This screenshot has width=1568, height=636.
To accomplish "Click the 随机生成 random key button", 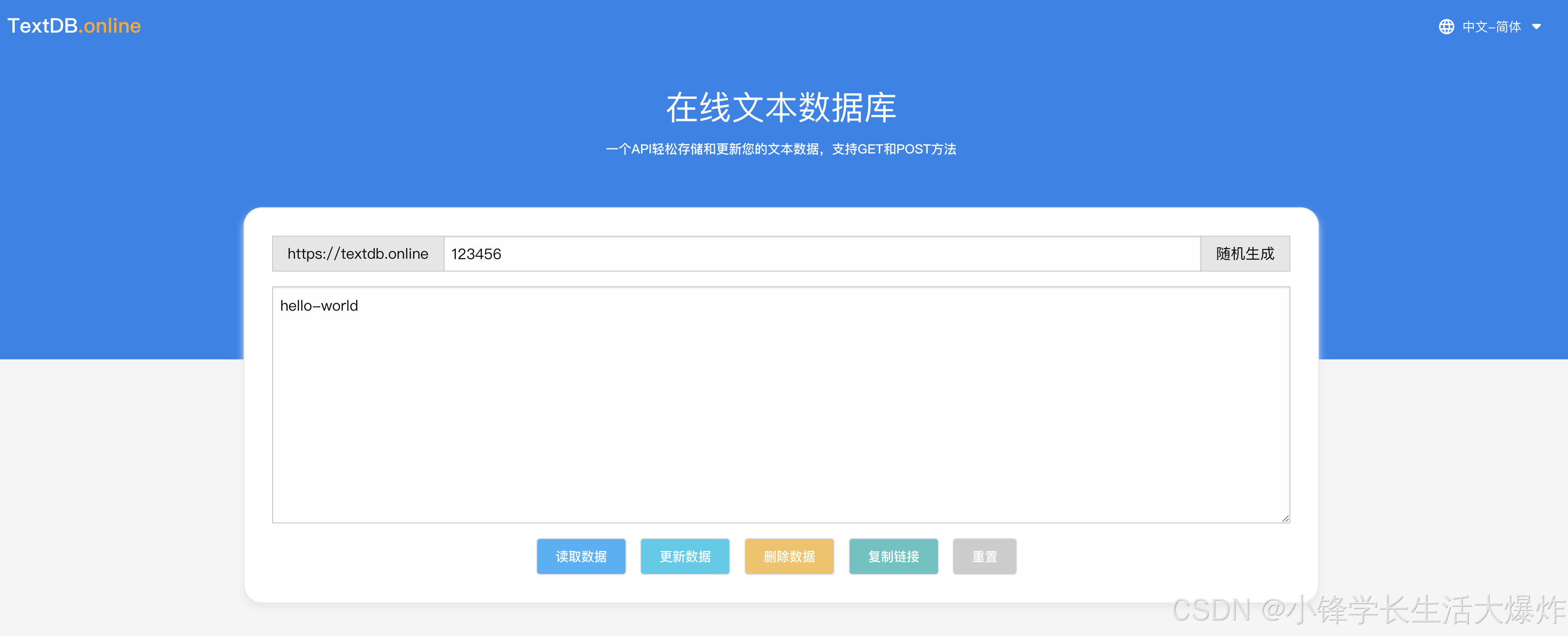I will (x=1244, y=254).
